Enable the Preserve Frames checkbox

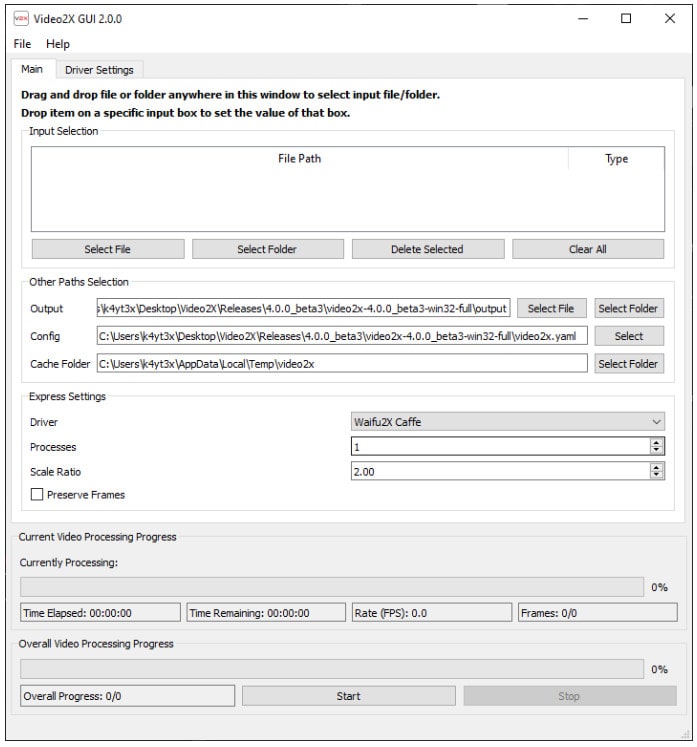coord(37,495)
